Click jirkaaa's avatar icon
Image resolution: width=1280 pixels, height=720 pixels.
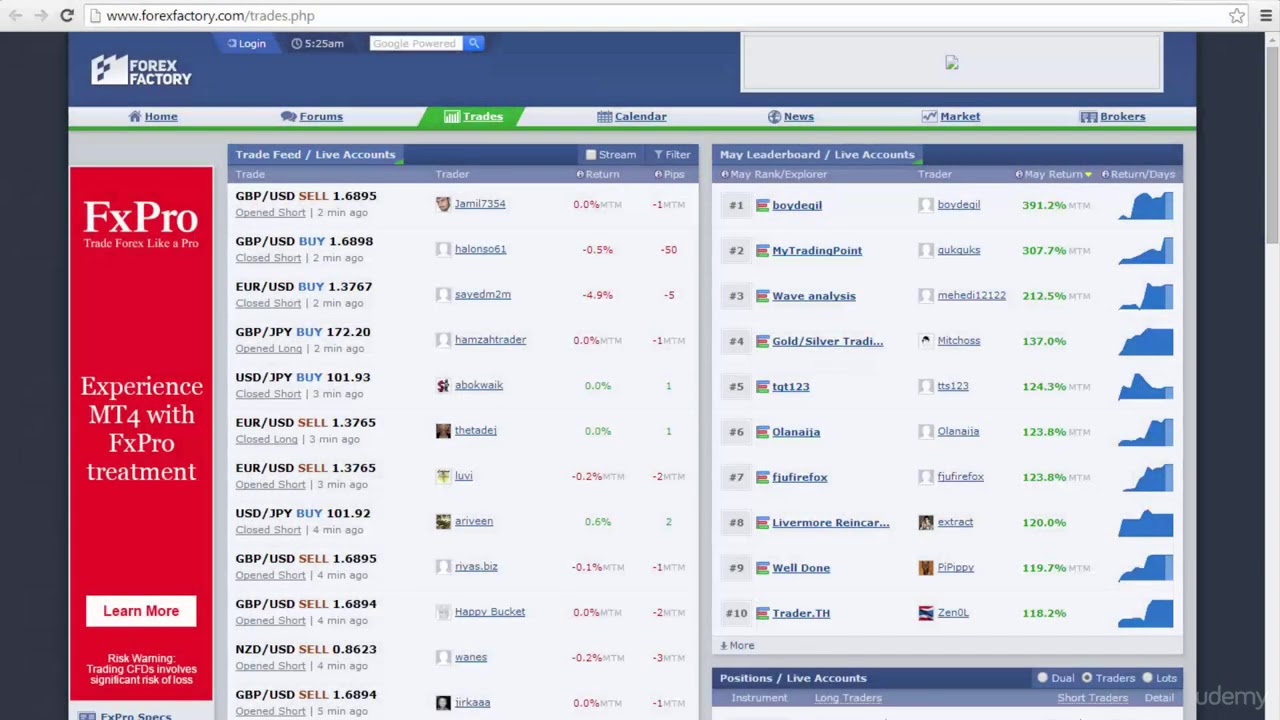(443, 703)
